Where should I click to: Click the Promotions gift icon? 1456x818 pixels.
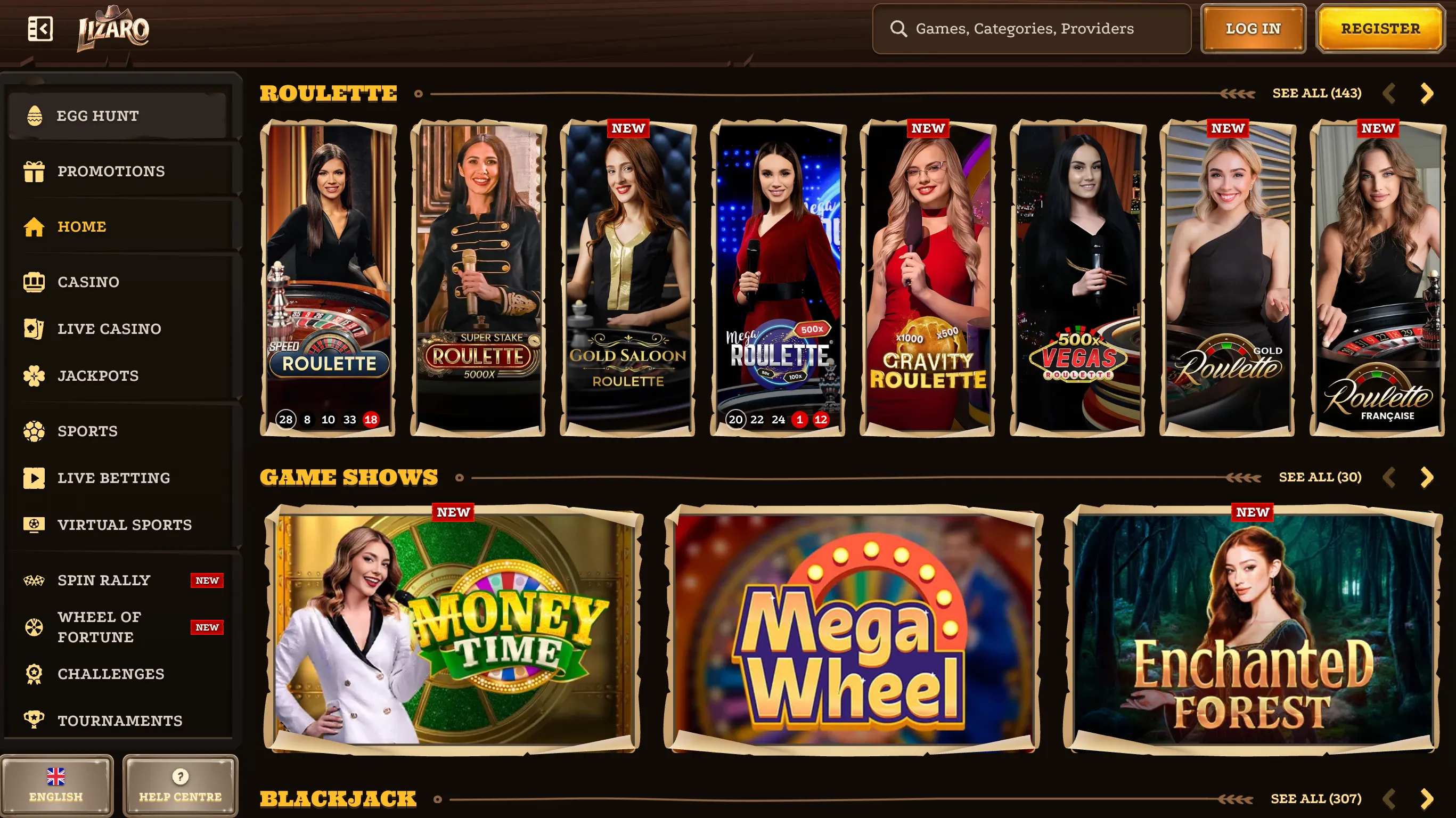tap(34, 171)
